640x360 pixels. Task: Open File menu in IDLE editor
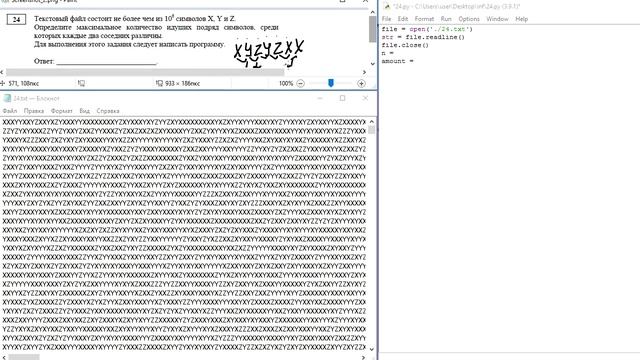pyautogui.click(x=386, y=19)
